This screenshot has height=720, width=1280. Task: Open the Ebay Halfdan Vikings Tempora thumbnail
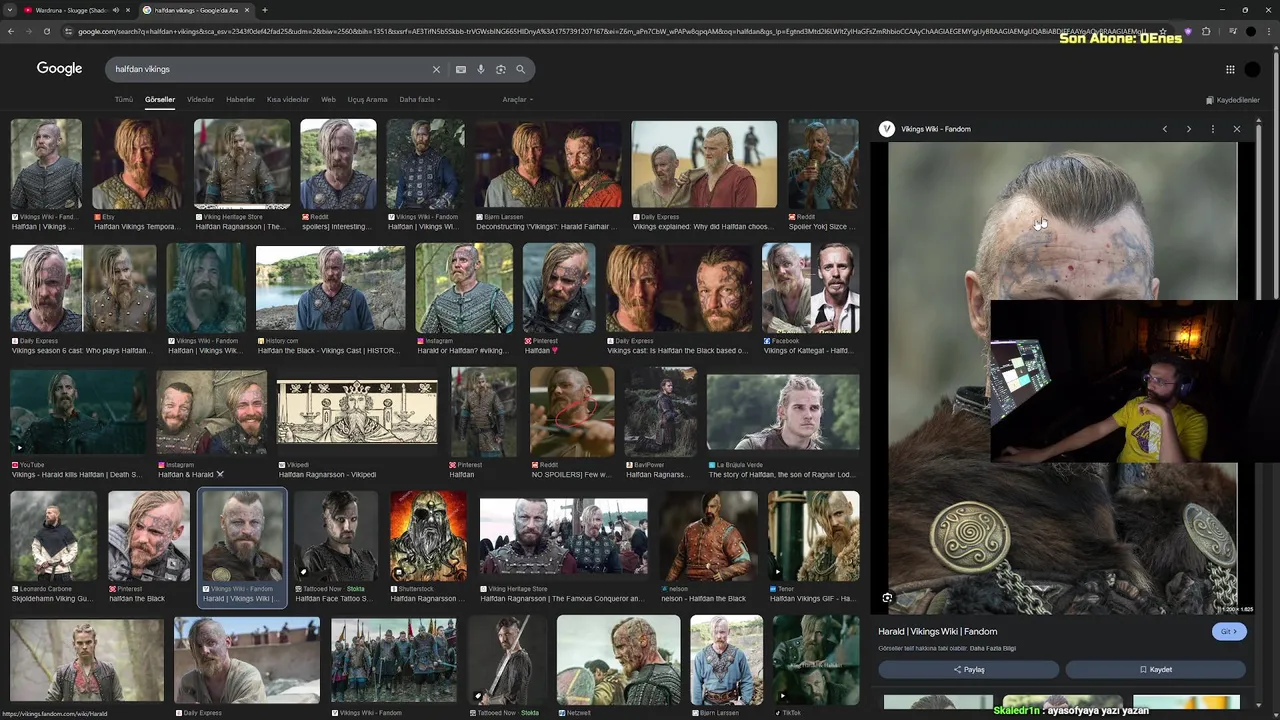(x=138, y=165)
